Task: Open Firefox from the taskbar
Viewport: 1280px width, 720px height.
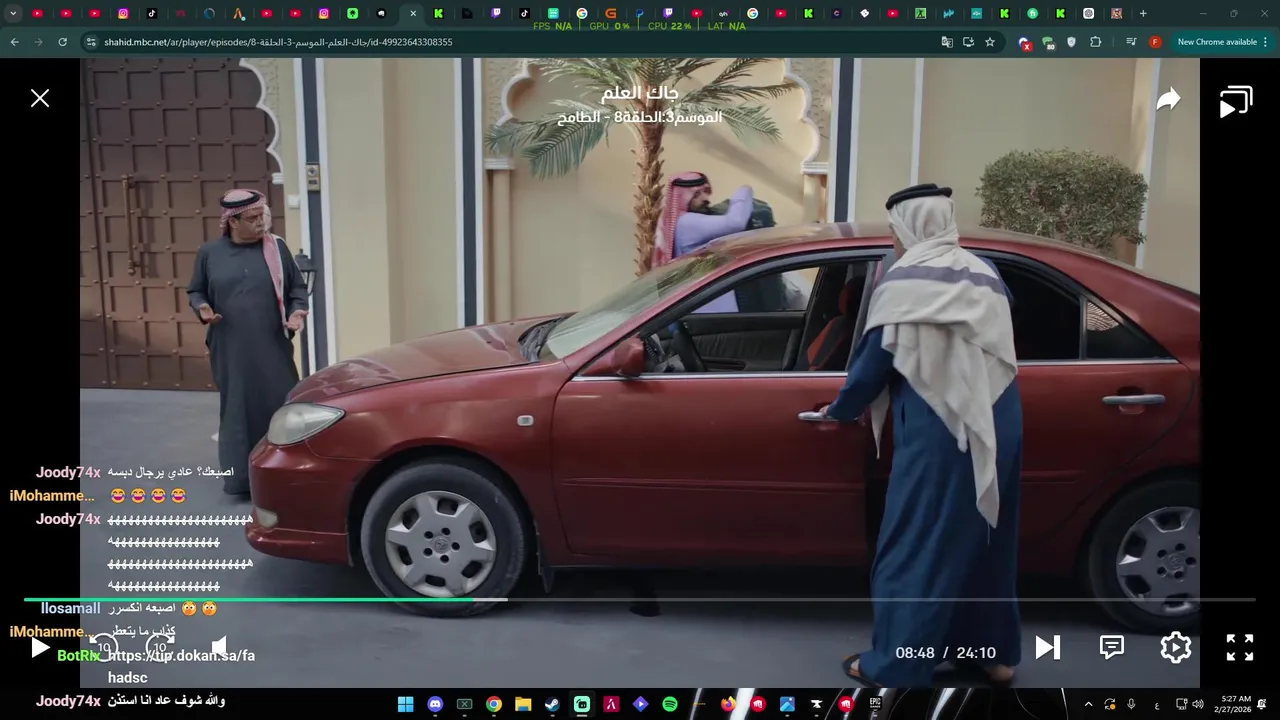Action: click(x=728, y=704)
